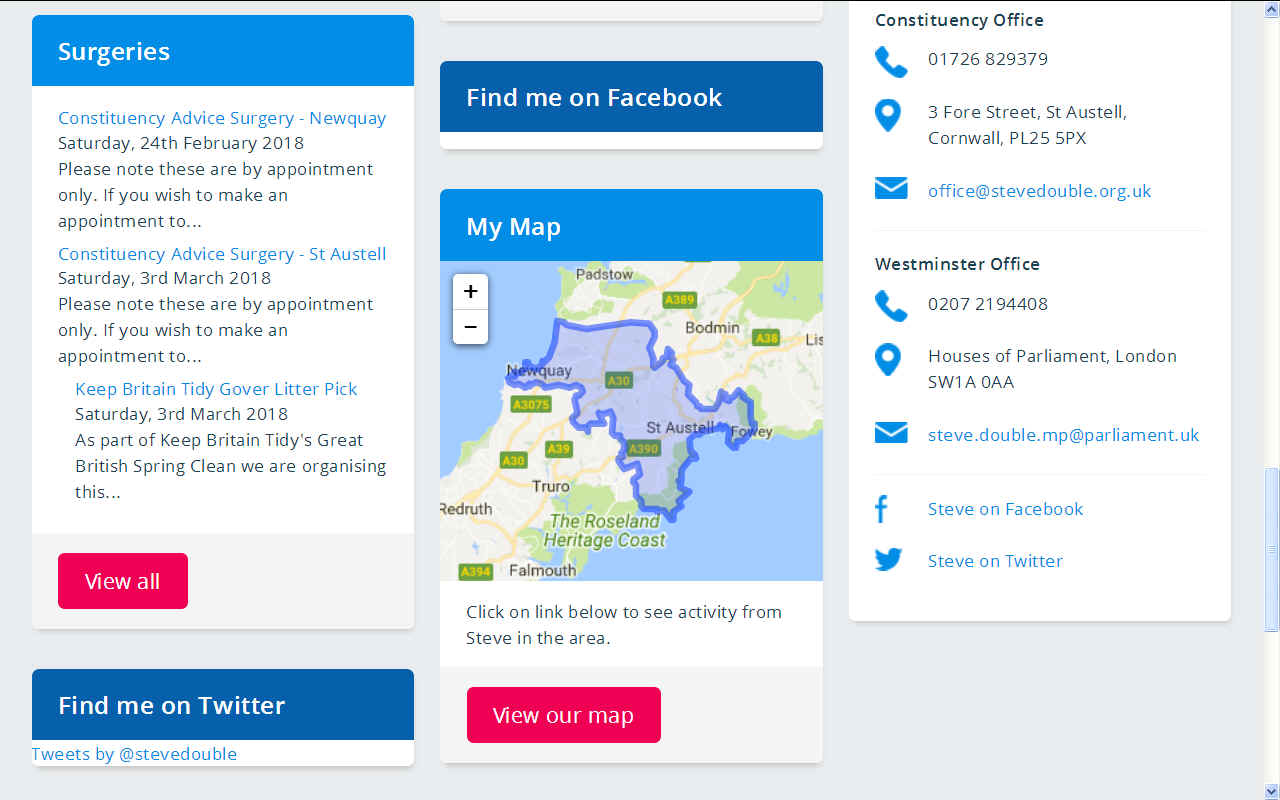Click the page vertical scrollbar thumb
This screenshot has height=800, width=1280.
point(1272,549)
